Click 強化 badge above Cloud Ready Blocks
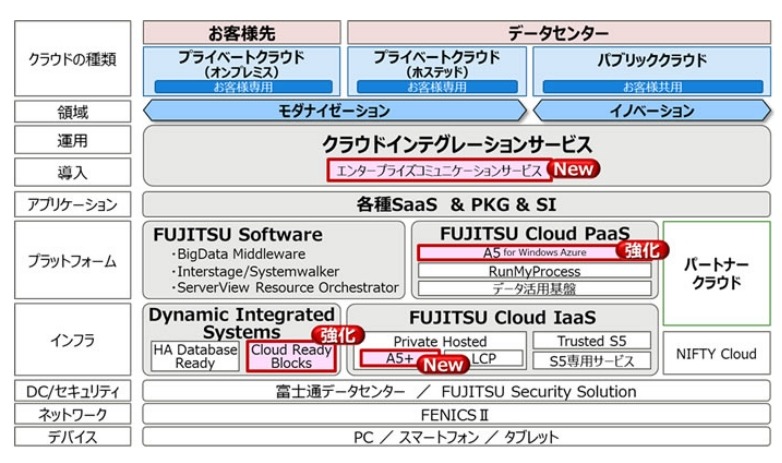The image size is (782, 463). pyautogui.click(x=338, y=335)
